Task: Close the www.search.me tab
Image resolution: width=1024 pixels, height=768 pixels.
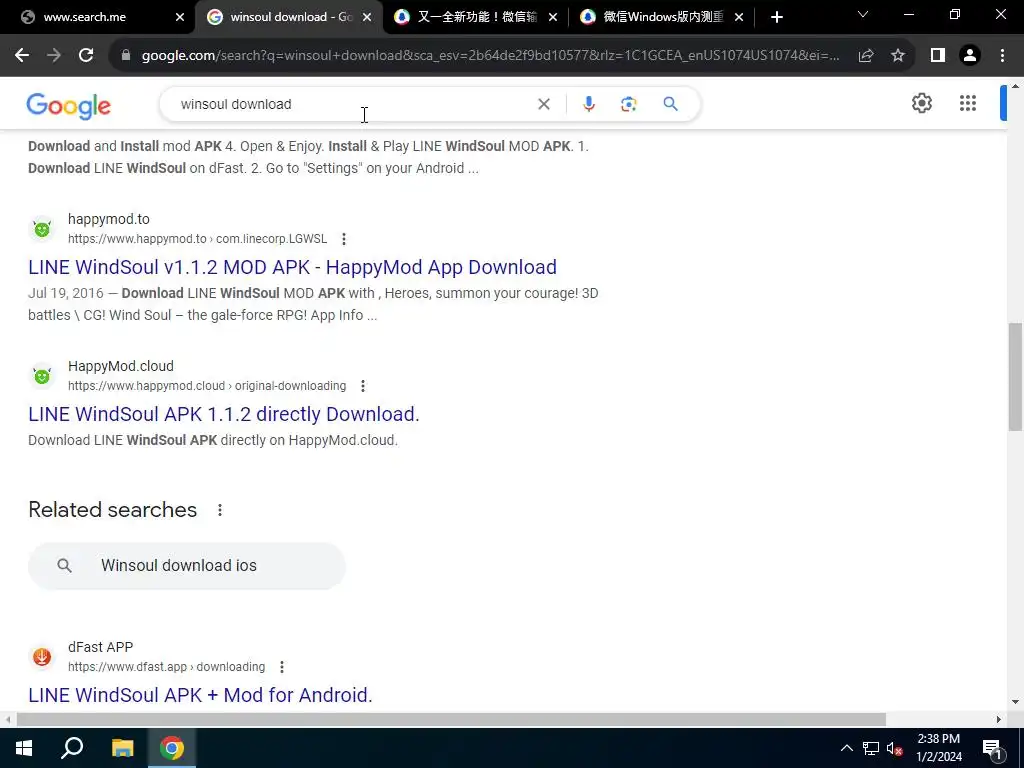Action: pos(180,18)
